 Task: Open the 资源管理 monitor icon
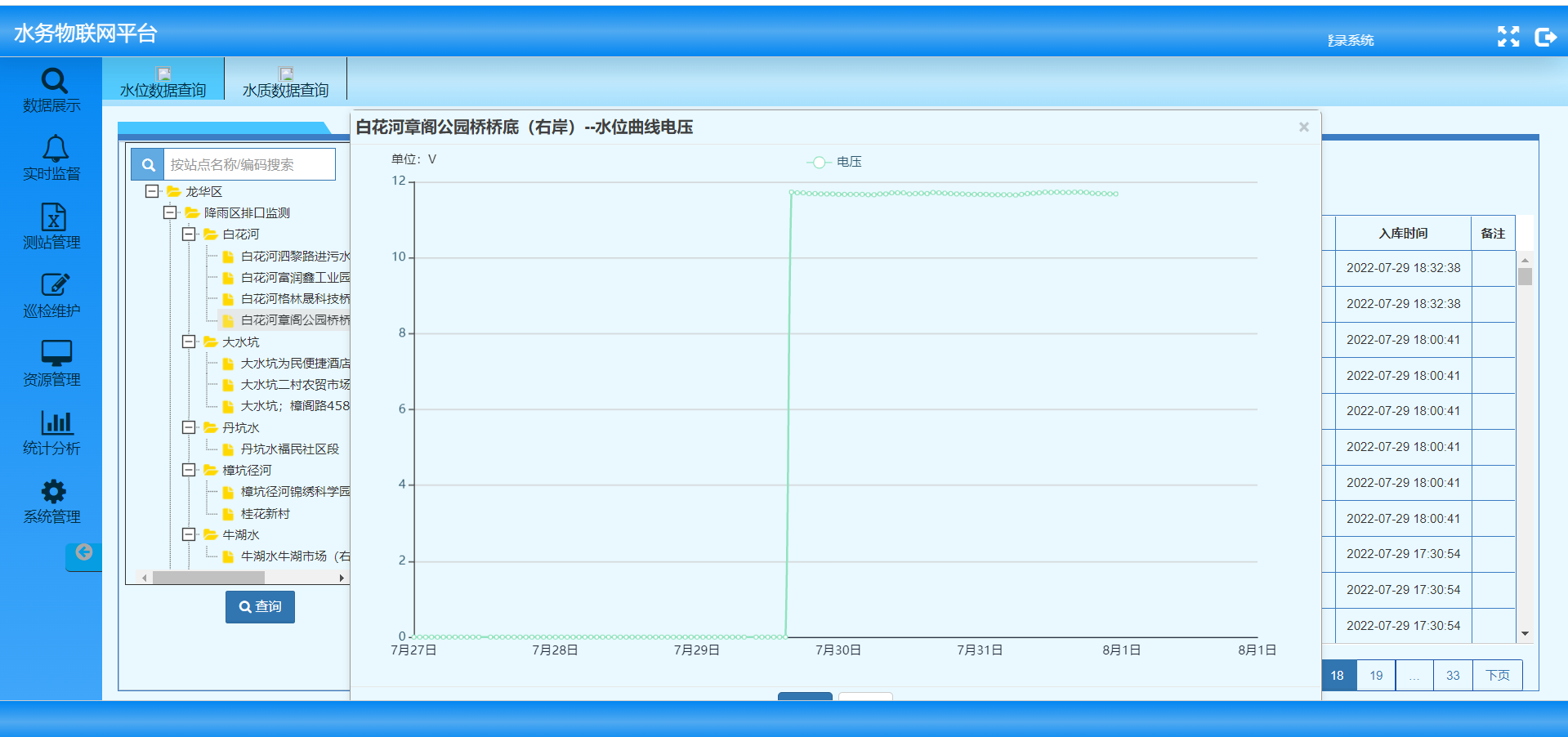[56, 353]
